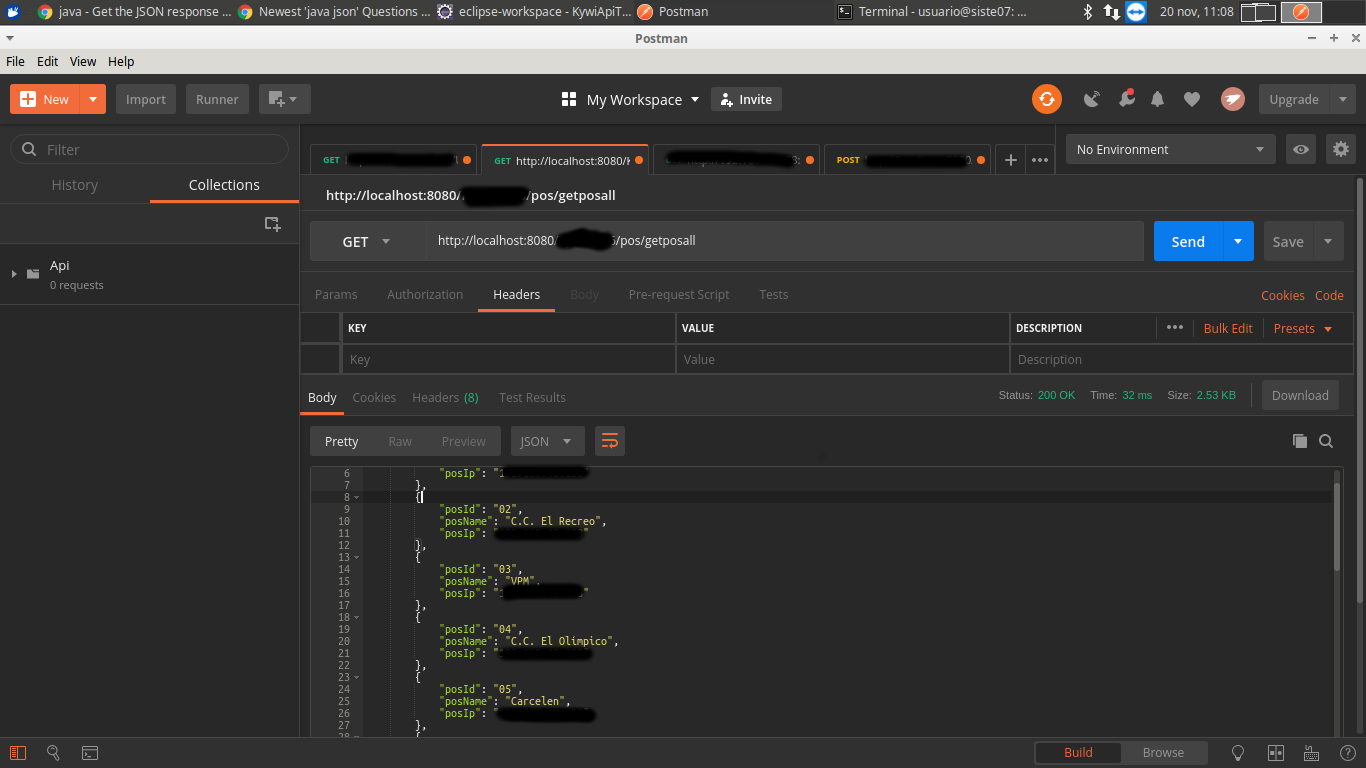Click the response body vertical scrollbar
The image size is (1366, 768).
[x=1338, y=526]
